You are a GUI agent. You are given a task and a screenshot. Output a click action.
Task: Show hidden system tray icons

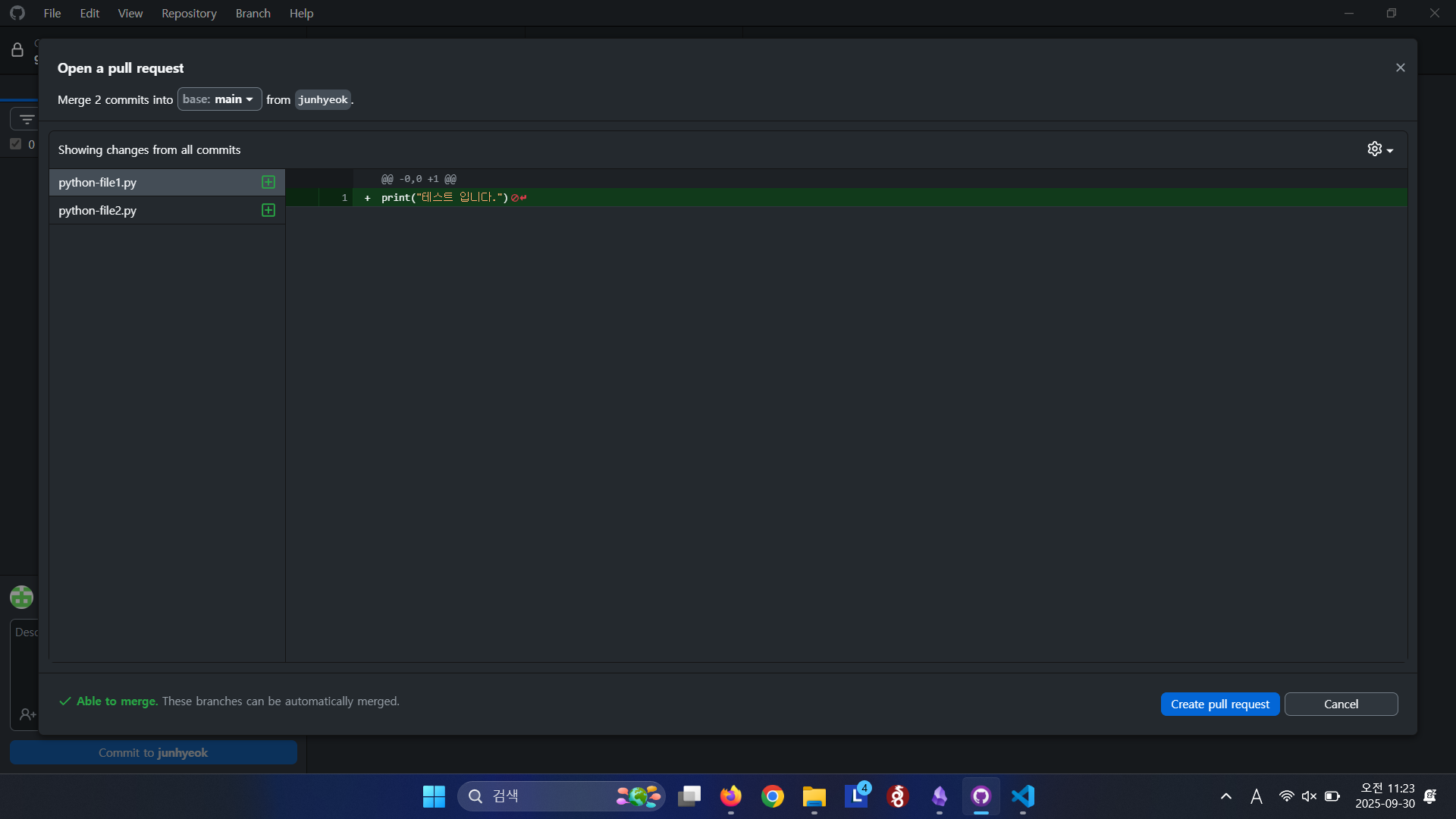pos(1225,796)
